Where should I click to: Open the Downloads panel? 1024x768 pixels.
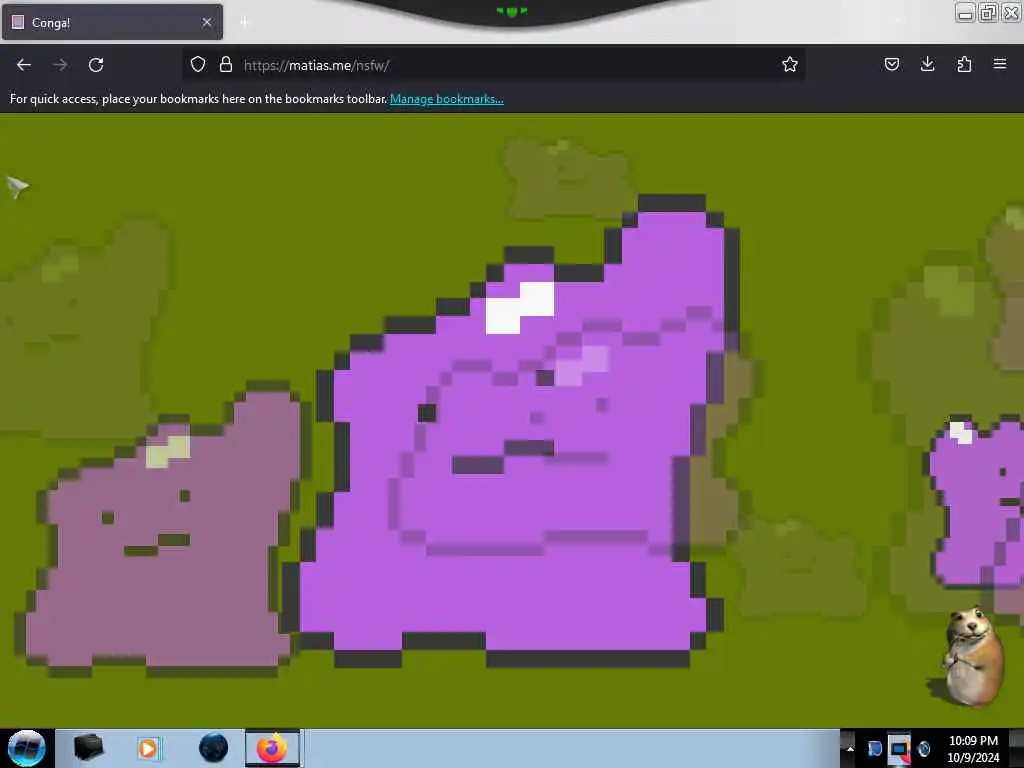927,64
